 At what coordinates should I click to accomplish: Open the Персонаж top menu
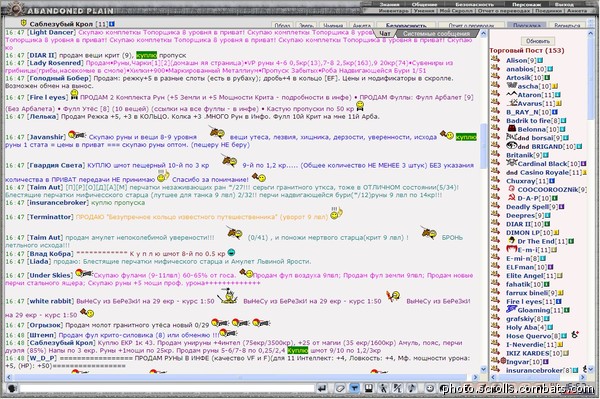click(526, 5)
